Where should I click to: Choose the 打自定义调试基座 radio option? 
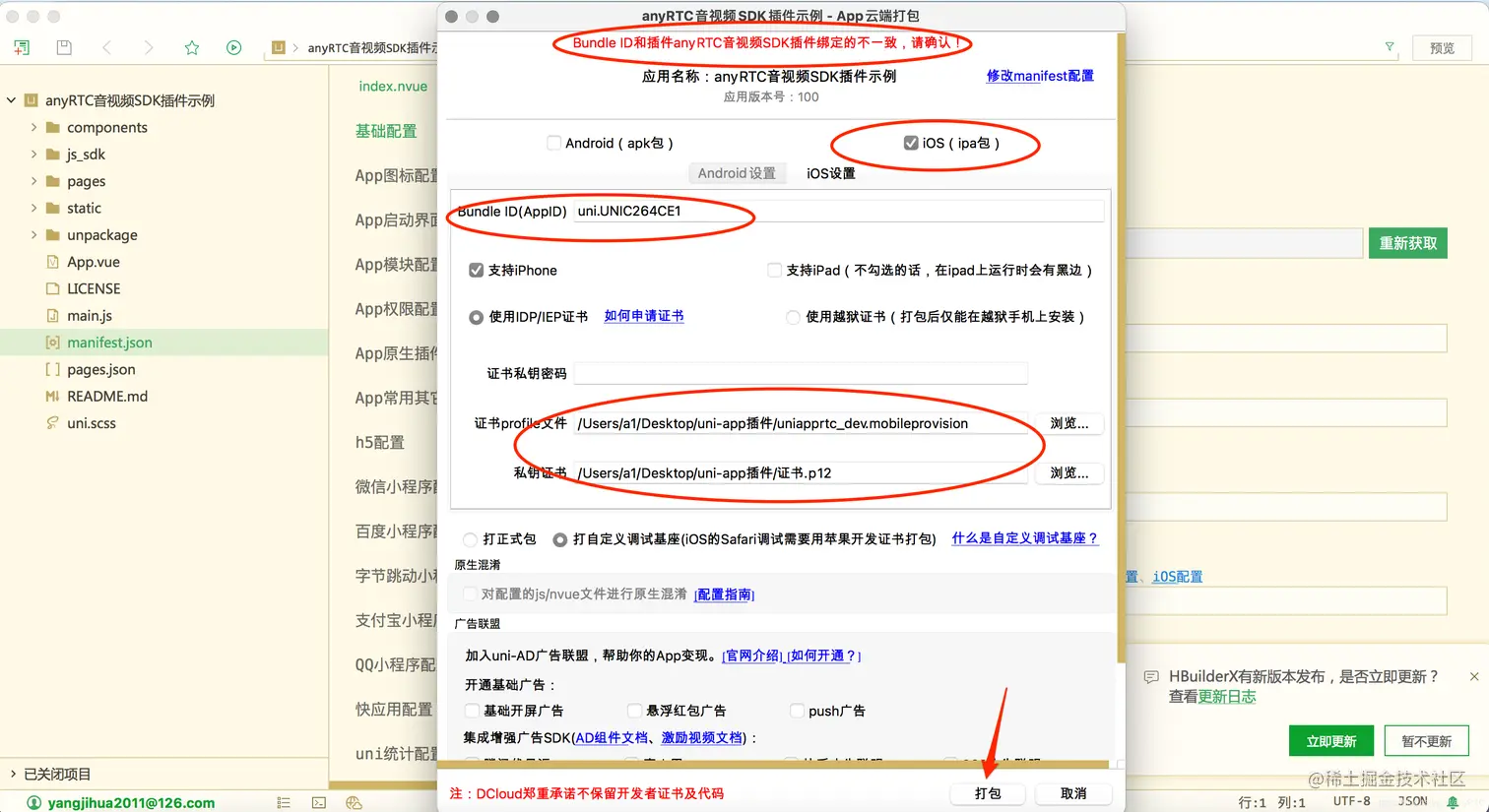point(560,539)
